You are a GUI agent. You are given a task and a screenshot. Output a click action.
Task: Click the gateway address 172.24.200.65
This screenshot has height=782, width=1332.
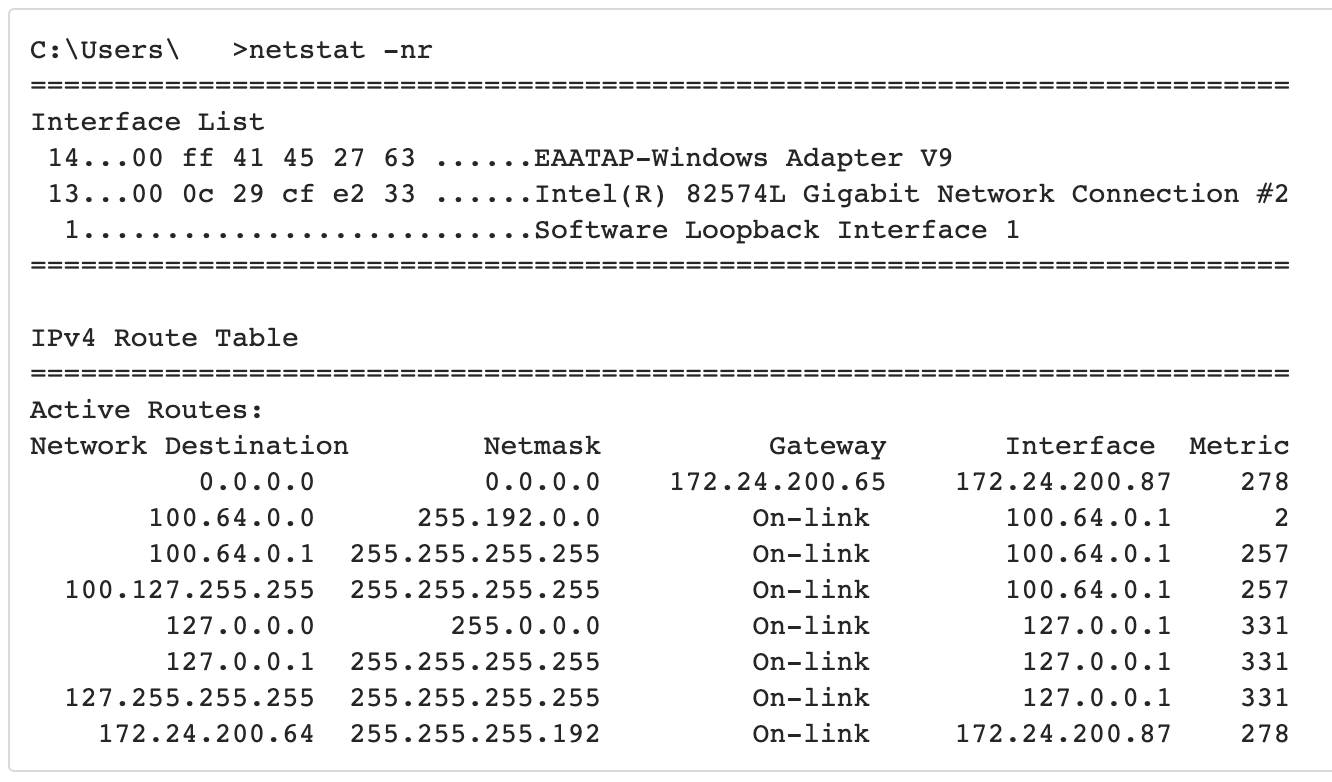[777, 482]
